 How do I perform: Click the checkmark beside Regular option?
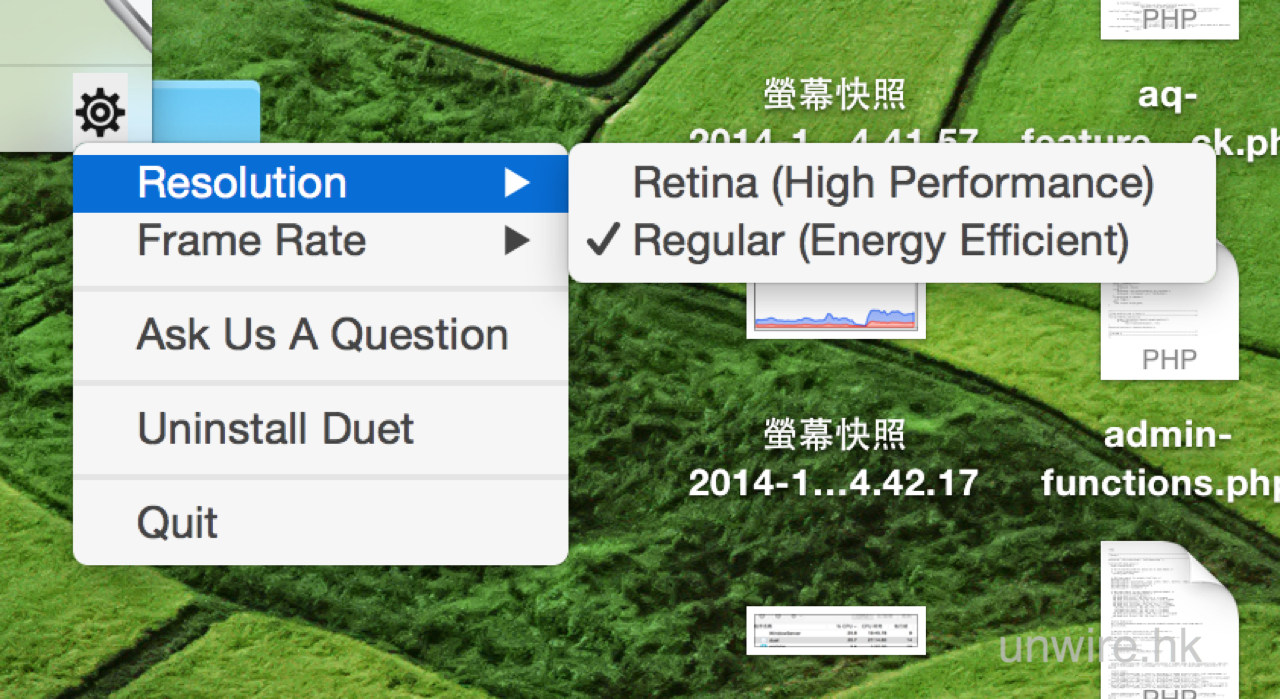coord(602,241)
